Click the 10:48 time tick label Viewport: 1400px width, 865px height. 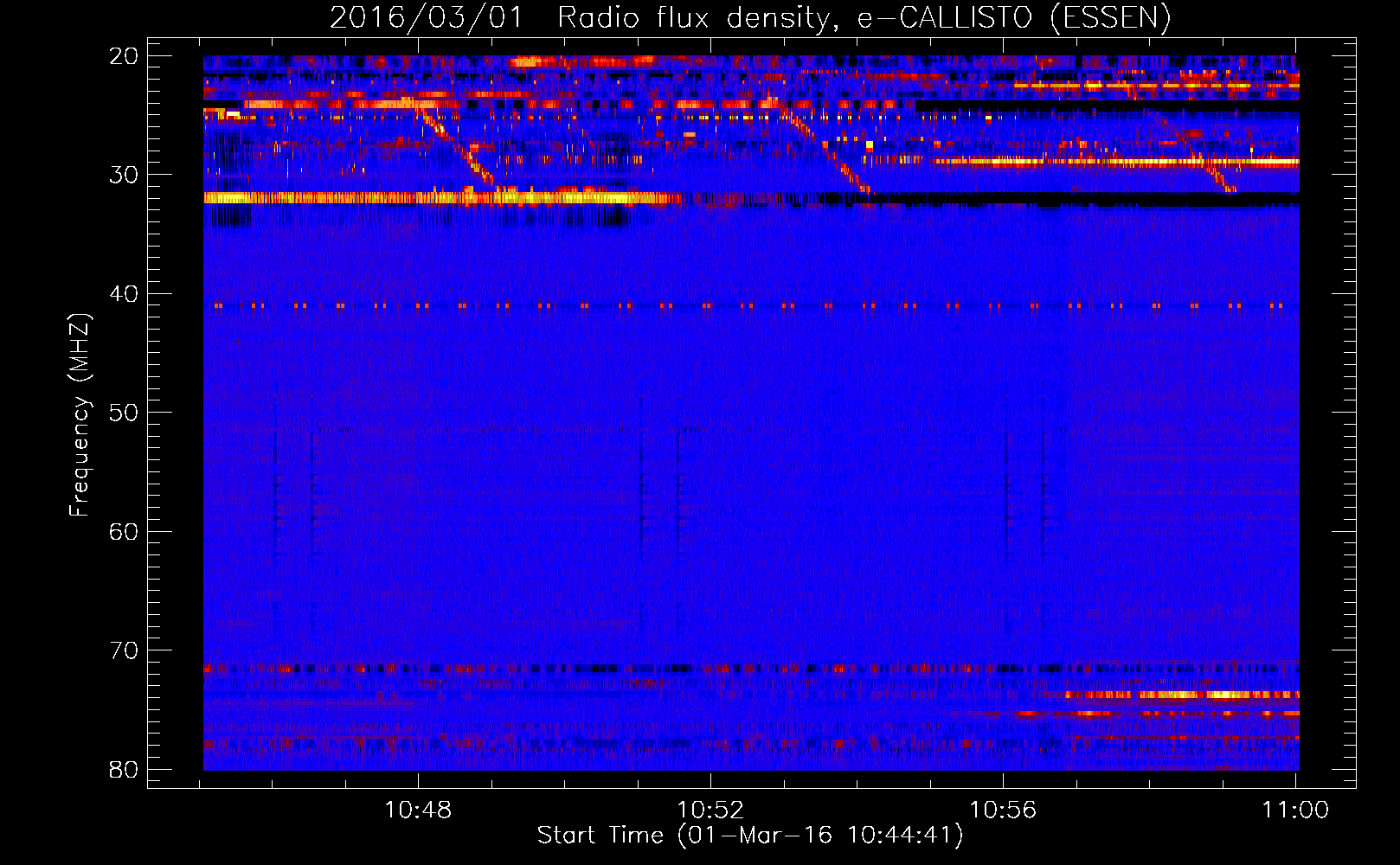pos(418,810)
